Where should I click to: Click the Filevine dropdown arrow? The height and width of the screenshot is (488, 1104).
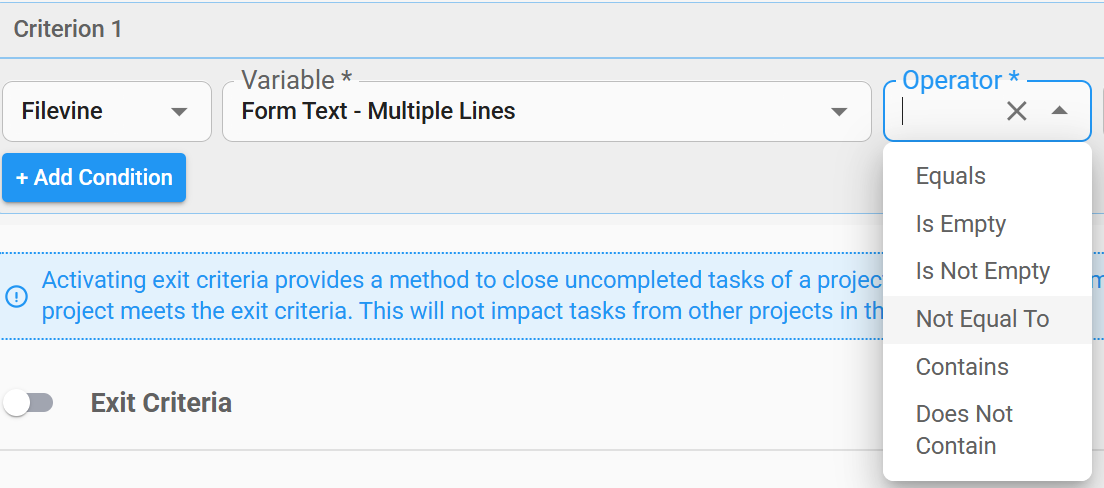pos(179,112)
